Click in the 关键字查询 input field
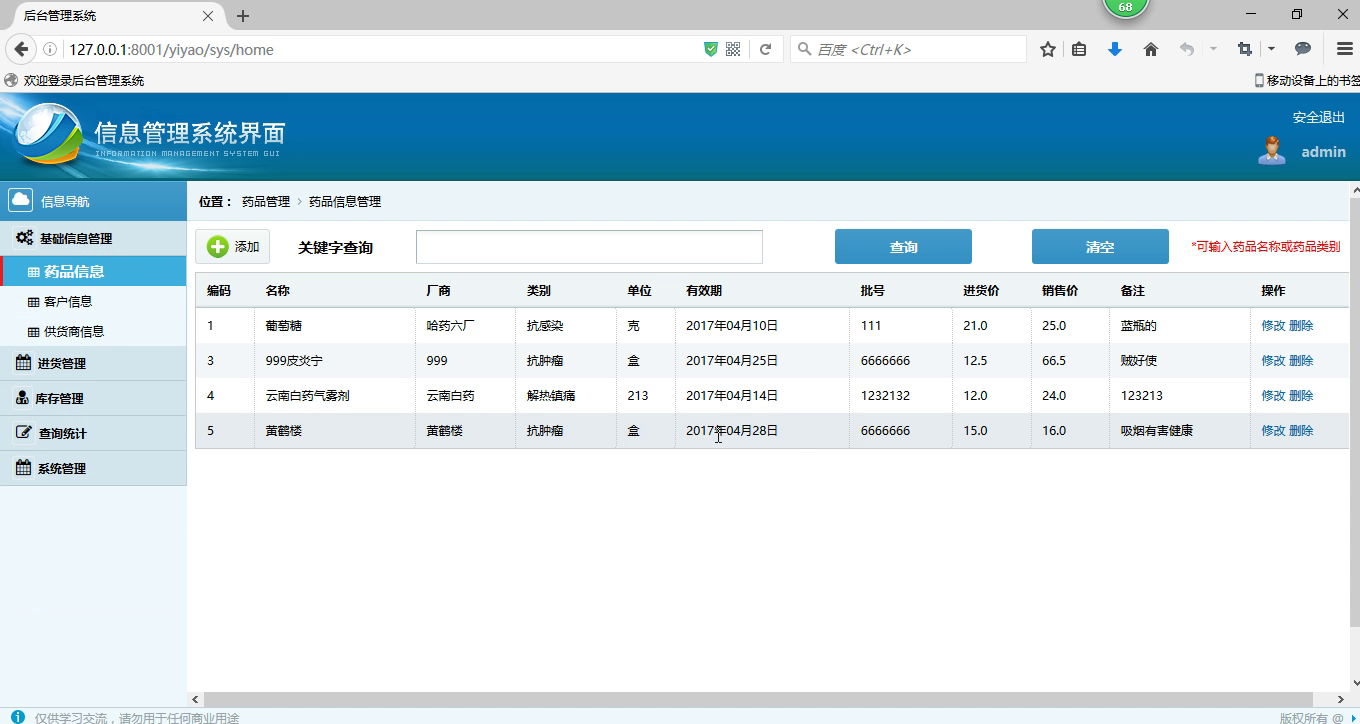1360x724 pixels. pyautogui.click(x=589, y=247)
